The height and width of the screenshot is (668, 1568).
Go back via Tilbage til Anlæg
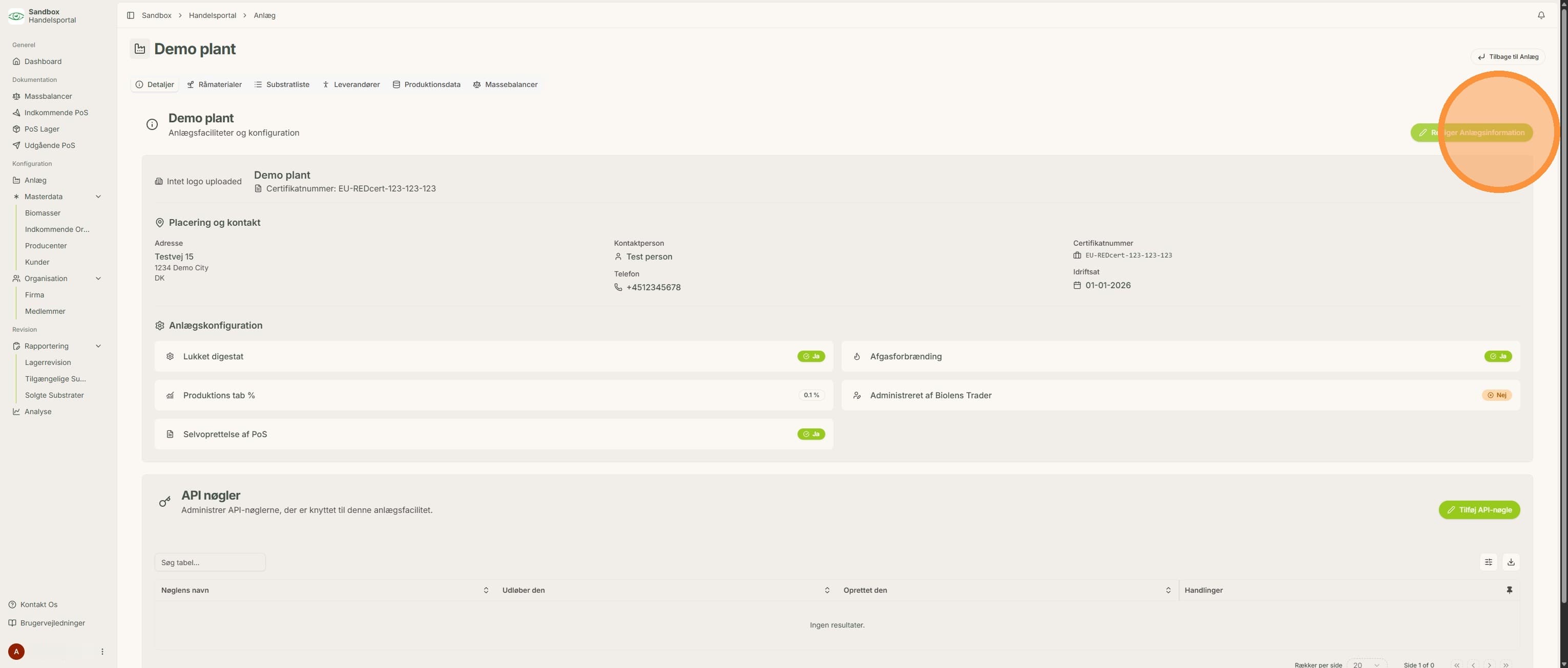click(1507, 57)
